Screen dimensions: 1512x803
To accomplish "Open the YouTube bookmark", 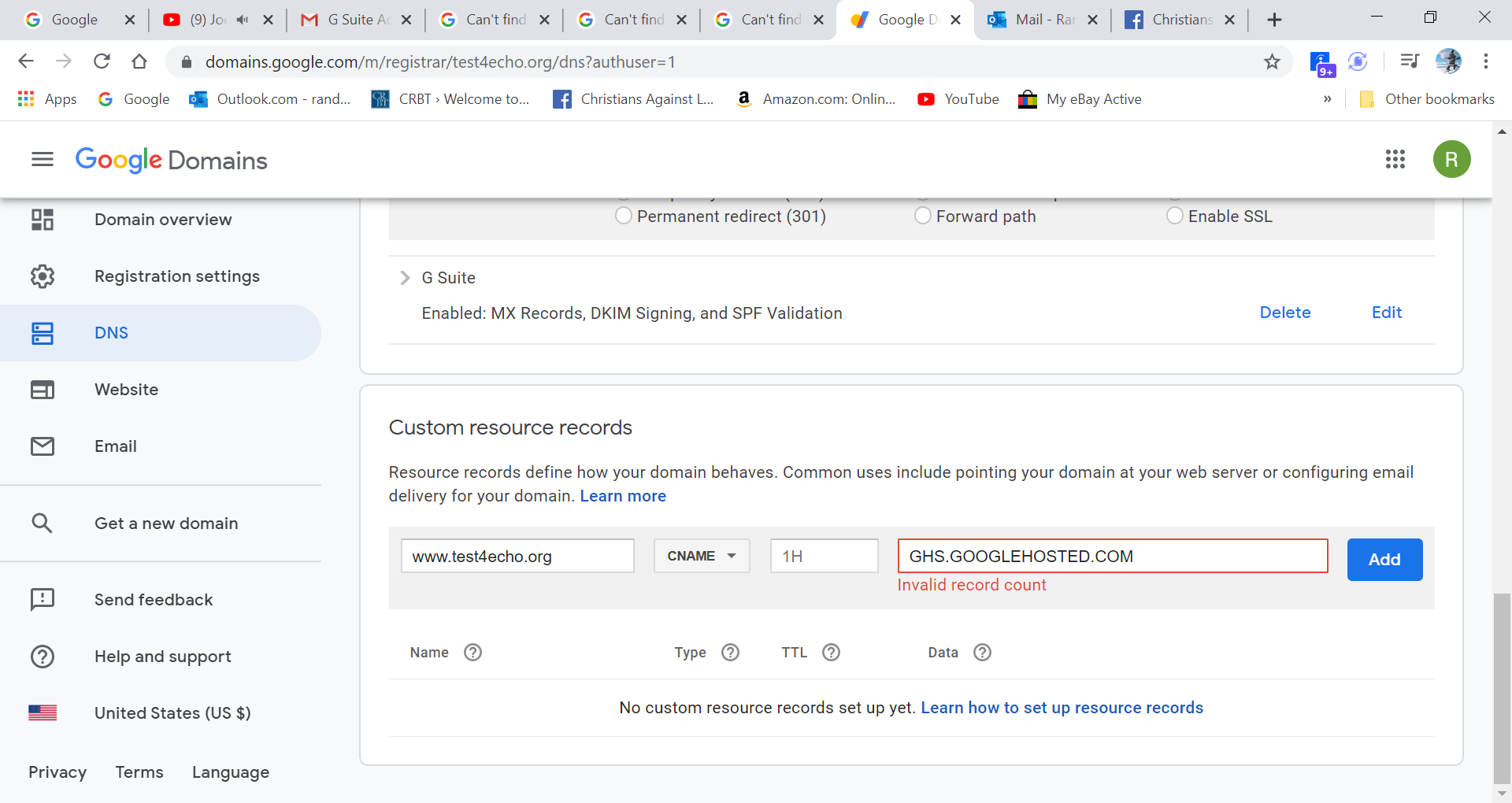I will click(x=958, y=99).
